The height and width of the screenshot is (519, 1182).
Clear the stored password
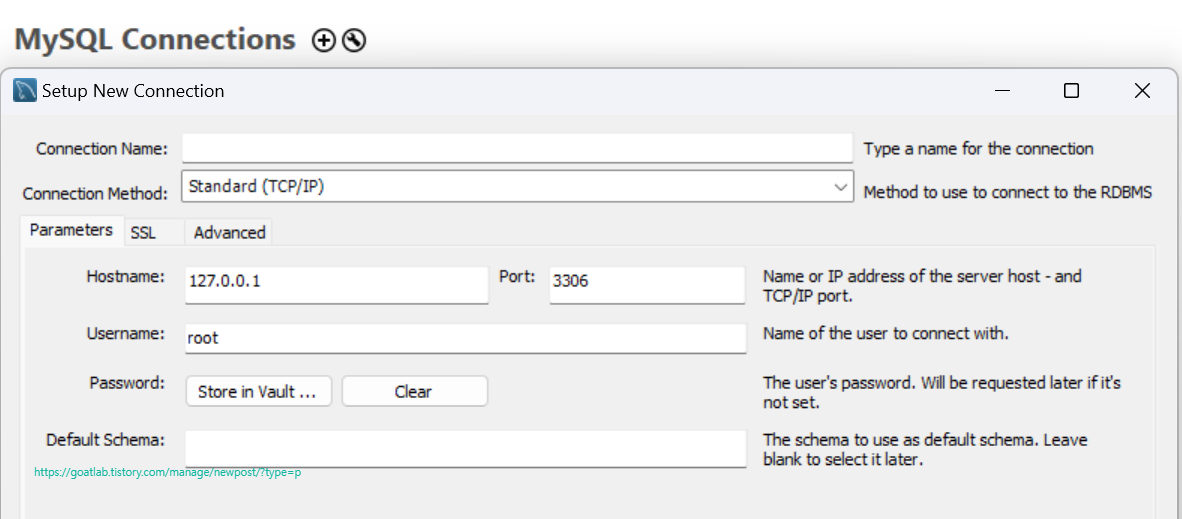414,392
